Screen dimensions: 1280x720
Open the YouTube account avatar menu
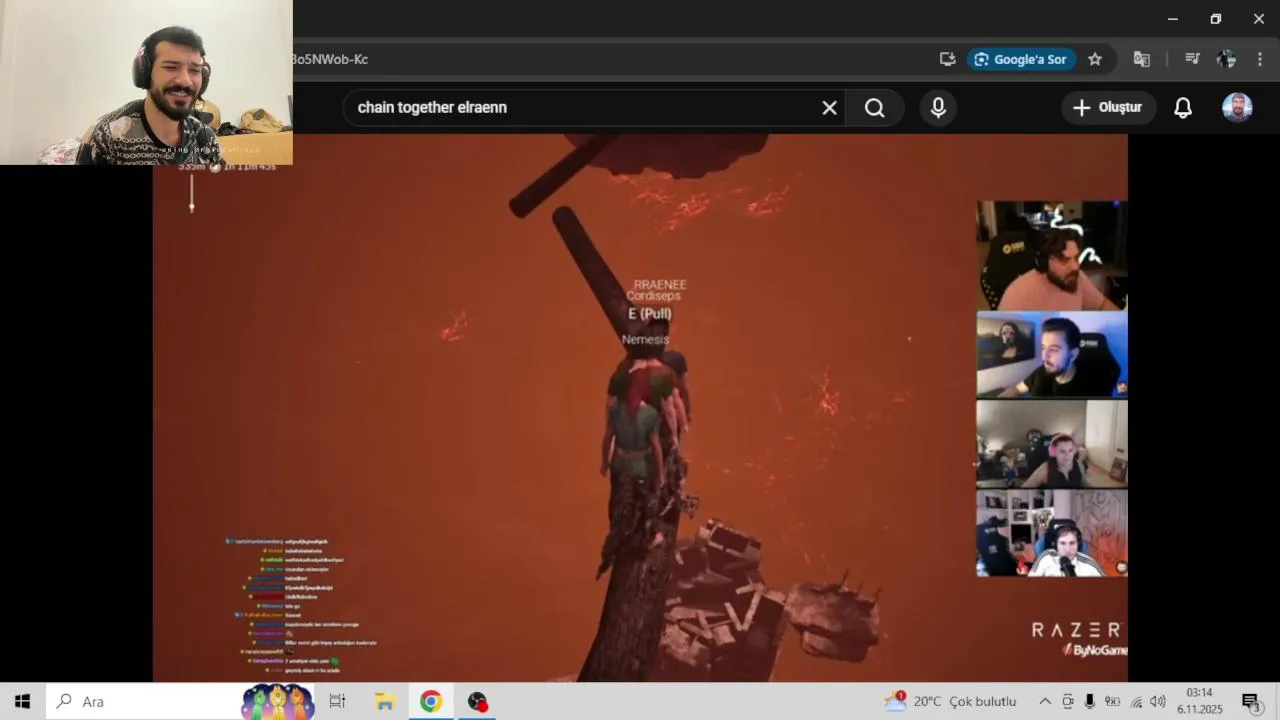click(1237, 108)
